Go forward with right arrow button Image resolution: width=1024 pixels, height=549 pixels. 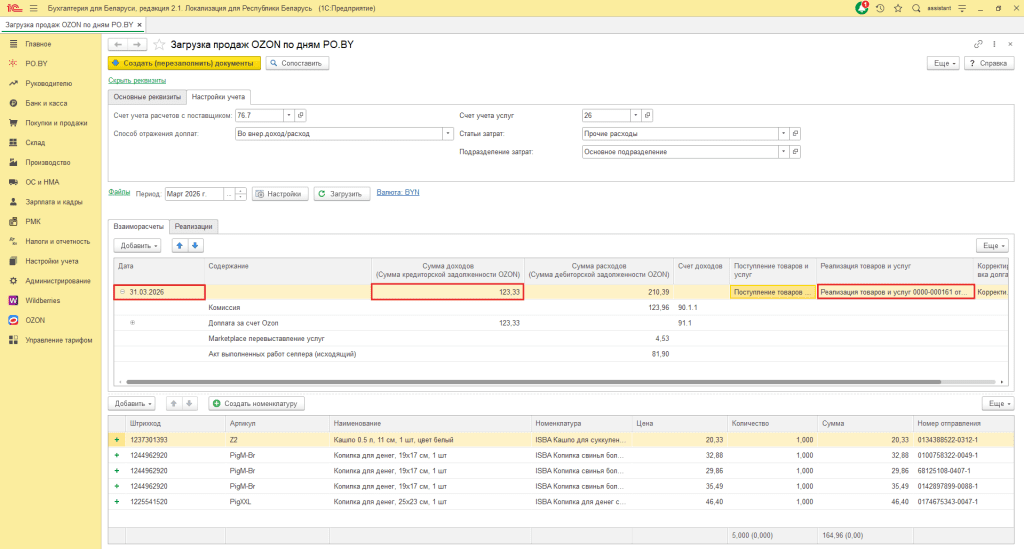pyautogui.click(x=137, y=44)
